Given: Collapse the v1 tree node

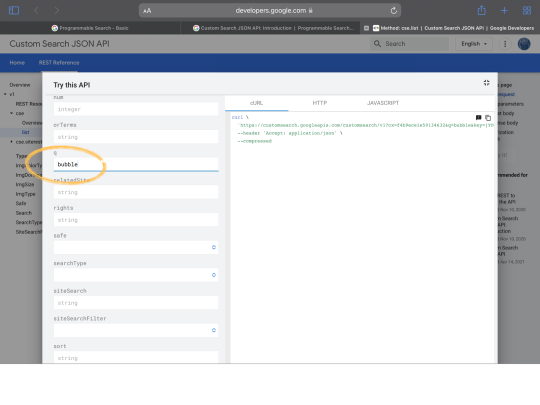Looking at the screenshot, I should (5, 94).
